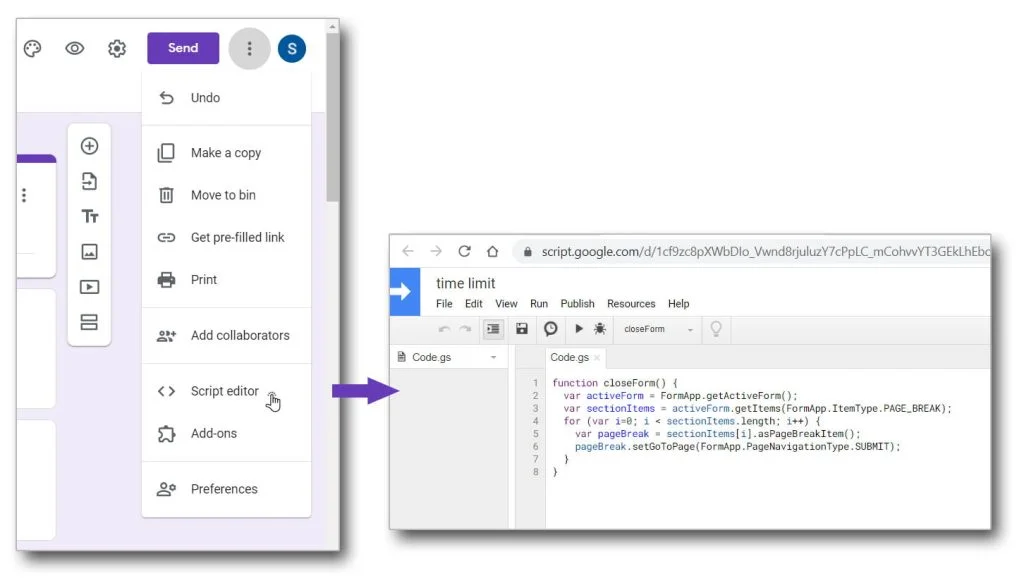Click the add question plus icon
Viewport: 1024px width, 583px height.
89,146
